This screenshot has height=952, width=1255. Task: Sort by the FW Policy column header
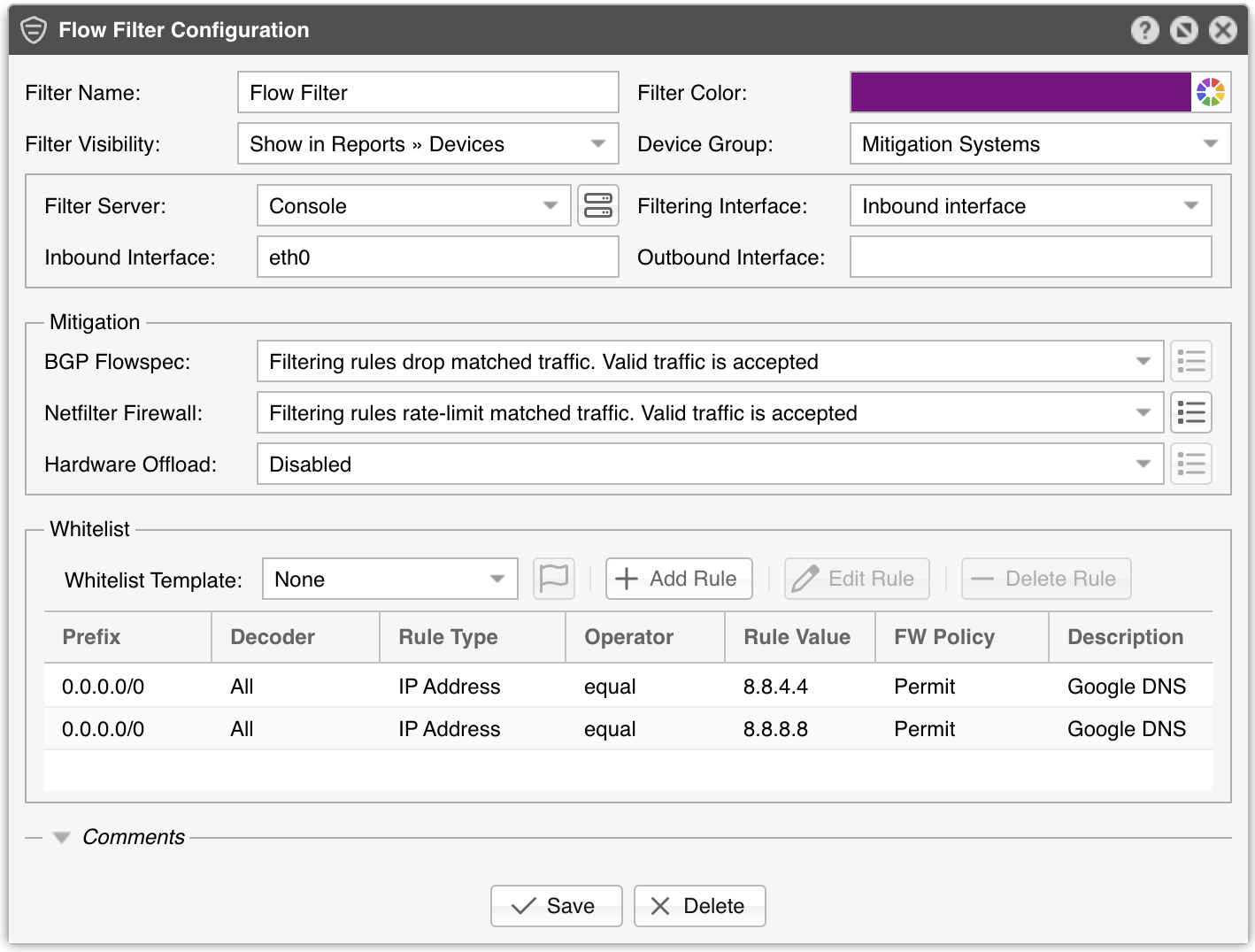963,637
